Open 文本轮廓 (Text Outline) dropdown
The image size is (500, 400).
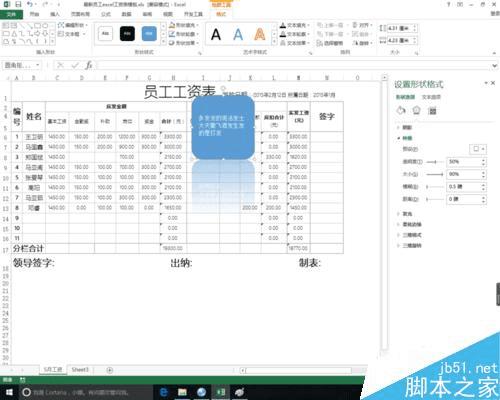(x=295, y=34)
